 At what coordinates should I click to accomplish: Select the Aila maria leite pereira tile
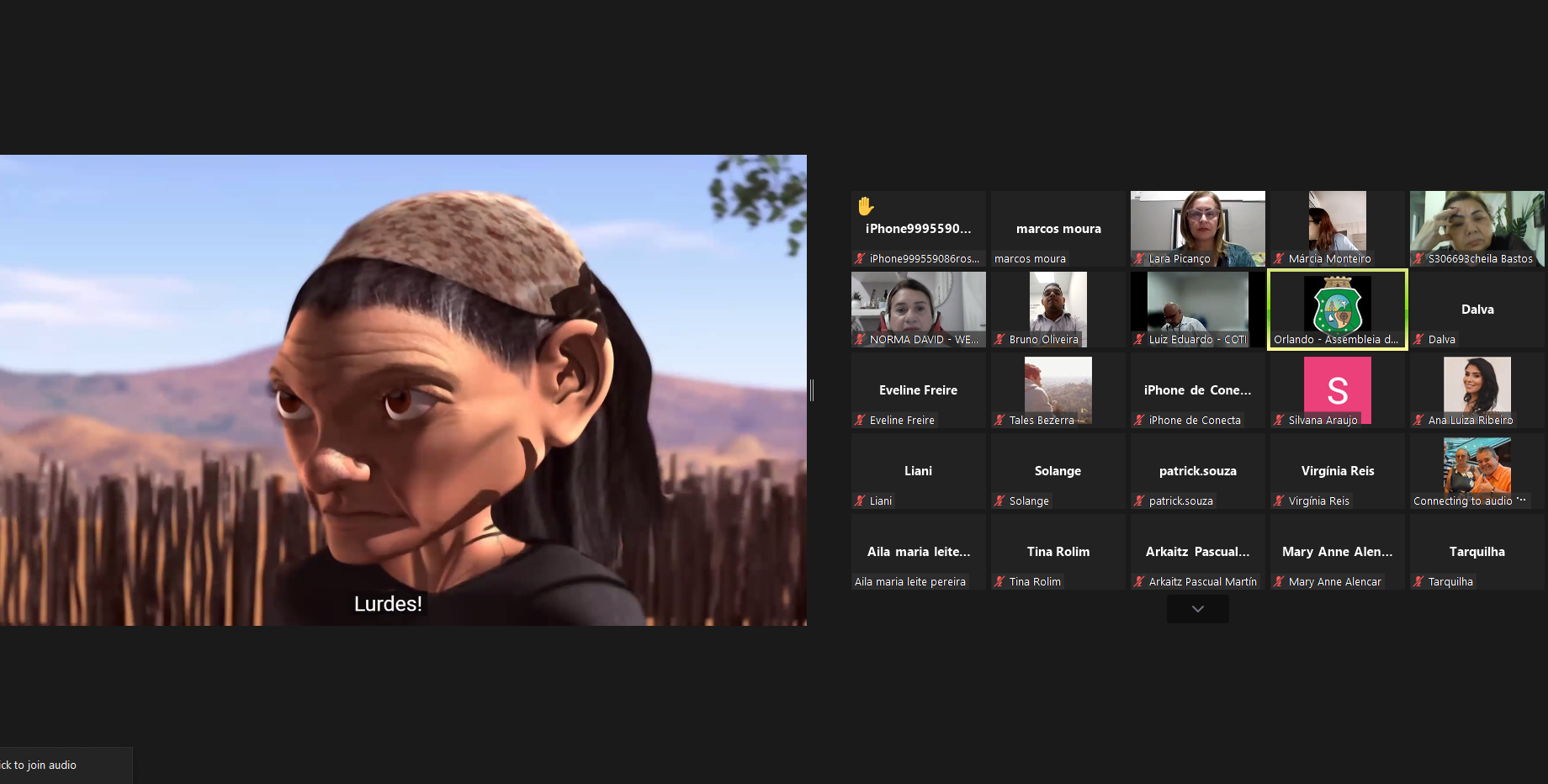click(x=918, y=552)
